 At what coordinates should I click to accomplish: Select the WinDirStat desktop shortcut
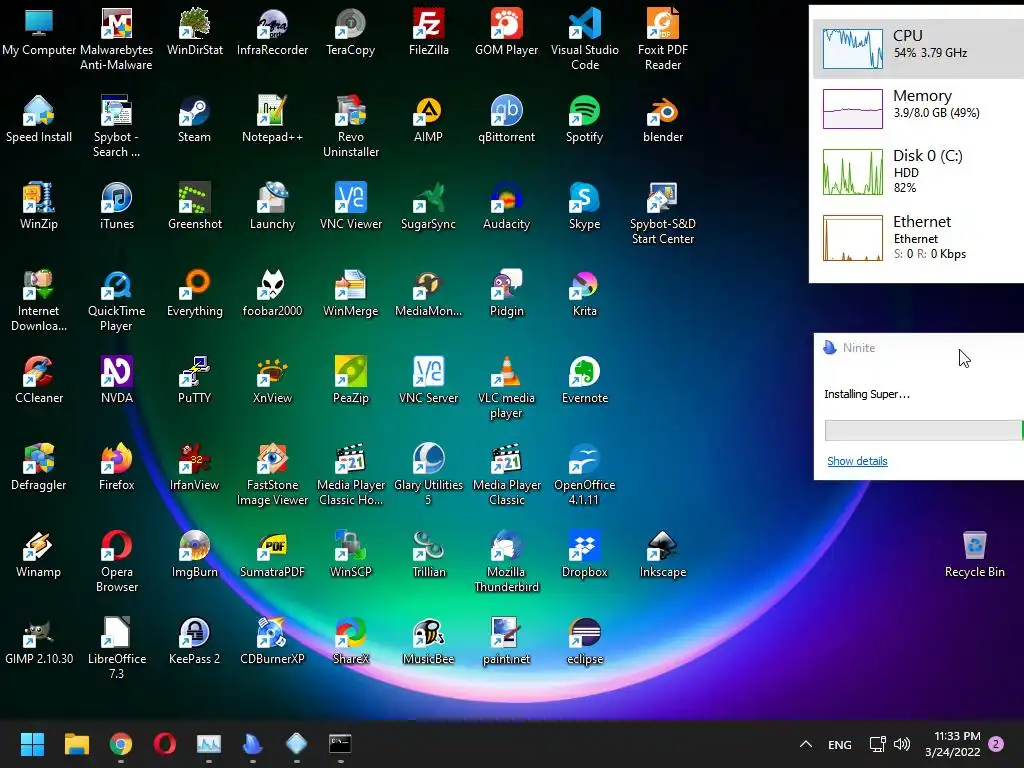195,31
